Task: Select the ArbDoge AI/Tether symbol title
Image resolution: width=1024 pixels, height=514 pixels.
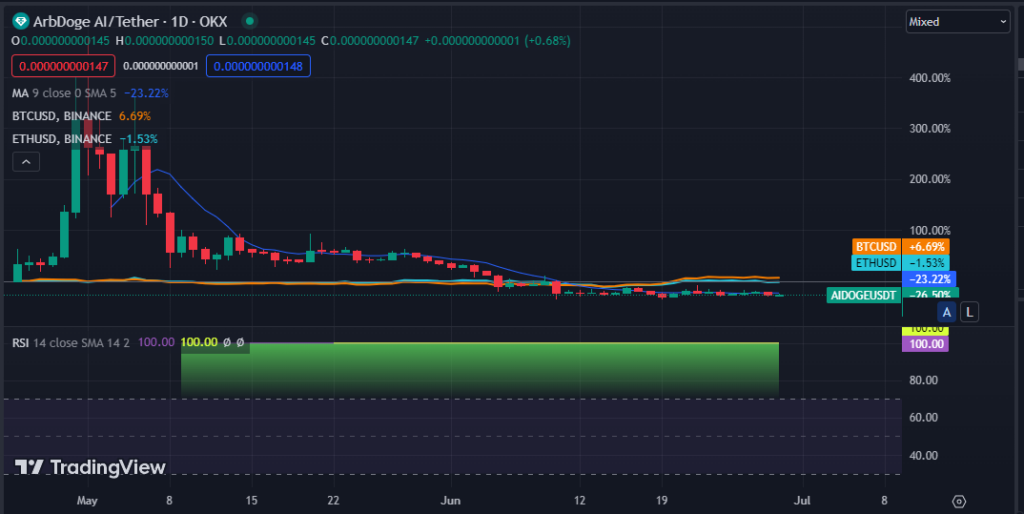Action: [130, 22]
